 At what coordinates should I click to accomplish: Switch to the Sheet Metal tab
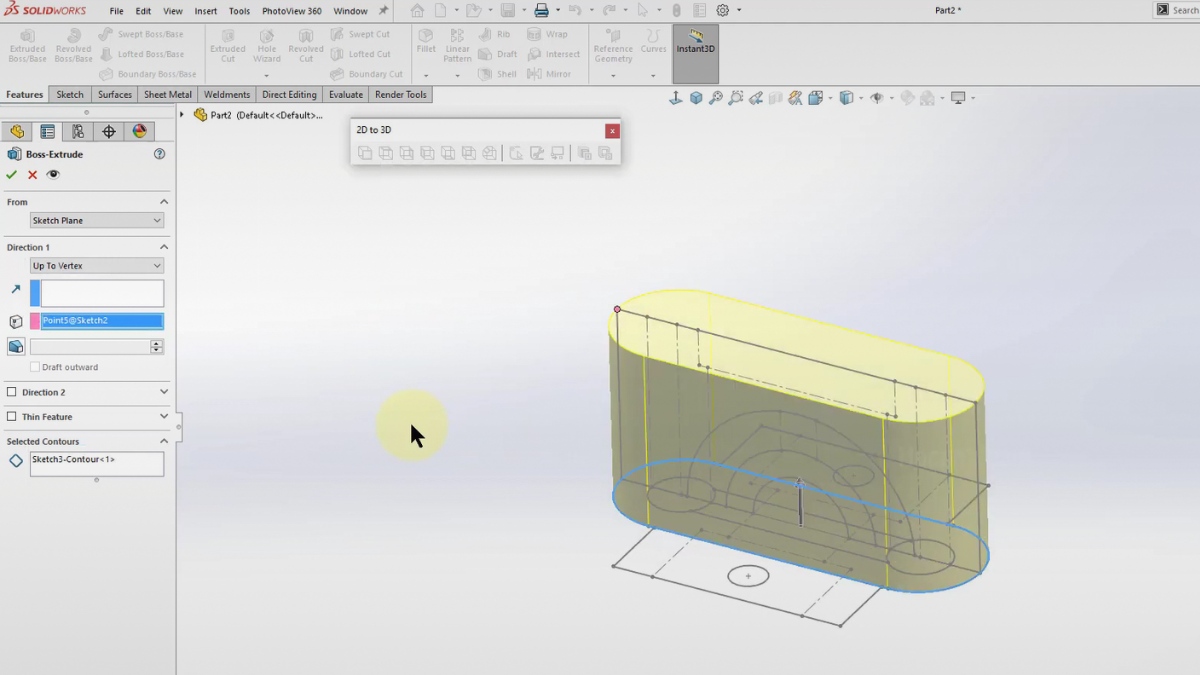(x=168, y=95)
